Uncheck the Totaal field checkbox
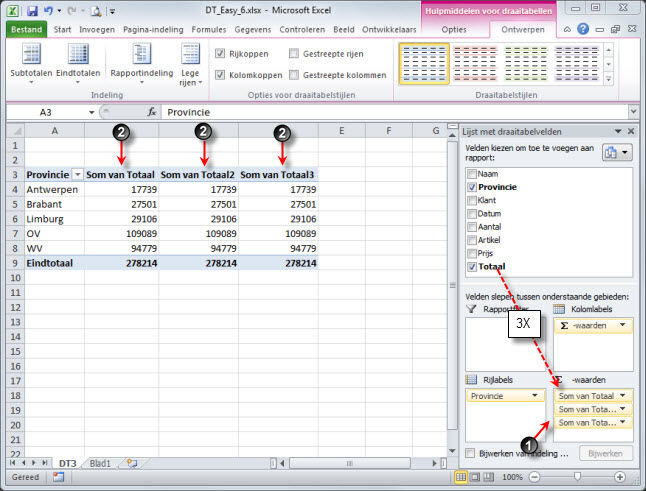 coord(472,267)
